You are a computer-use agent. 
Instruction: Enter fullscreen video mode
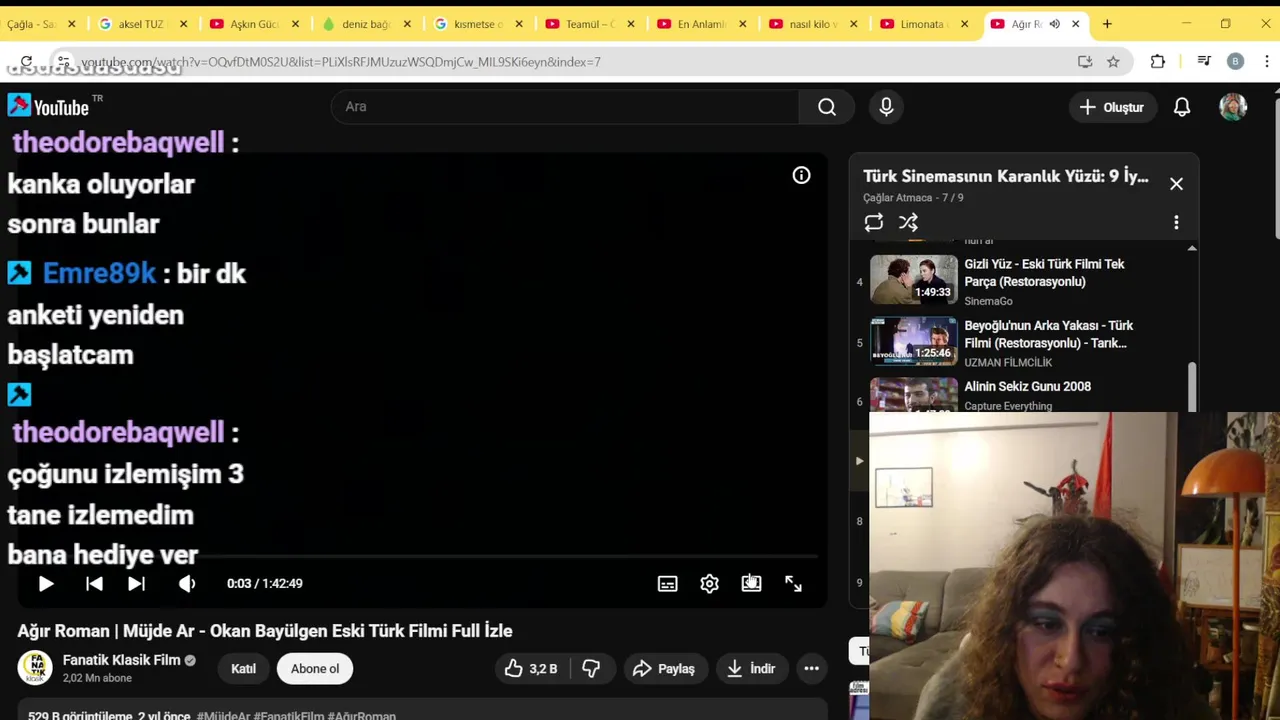point(793,584)
